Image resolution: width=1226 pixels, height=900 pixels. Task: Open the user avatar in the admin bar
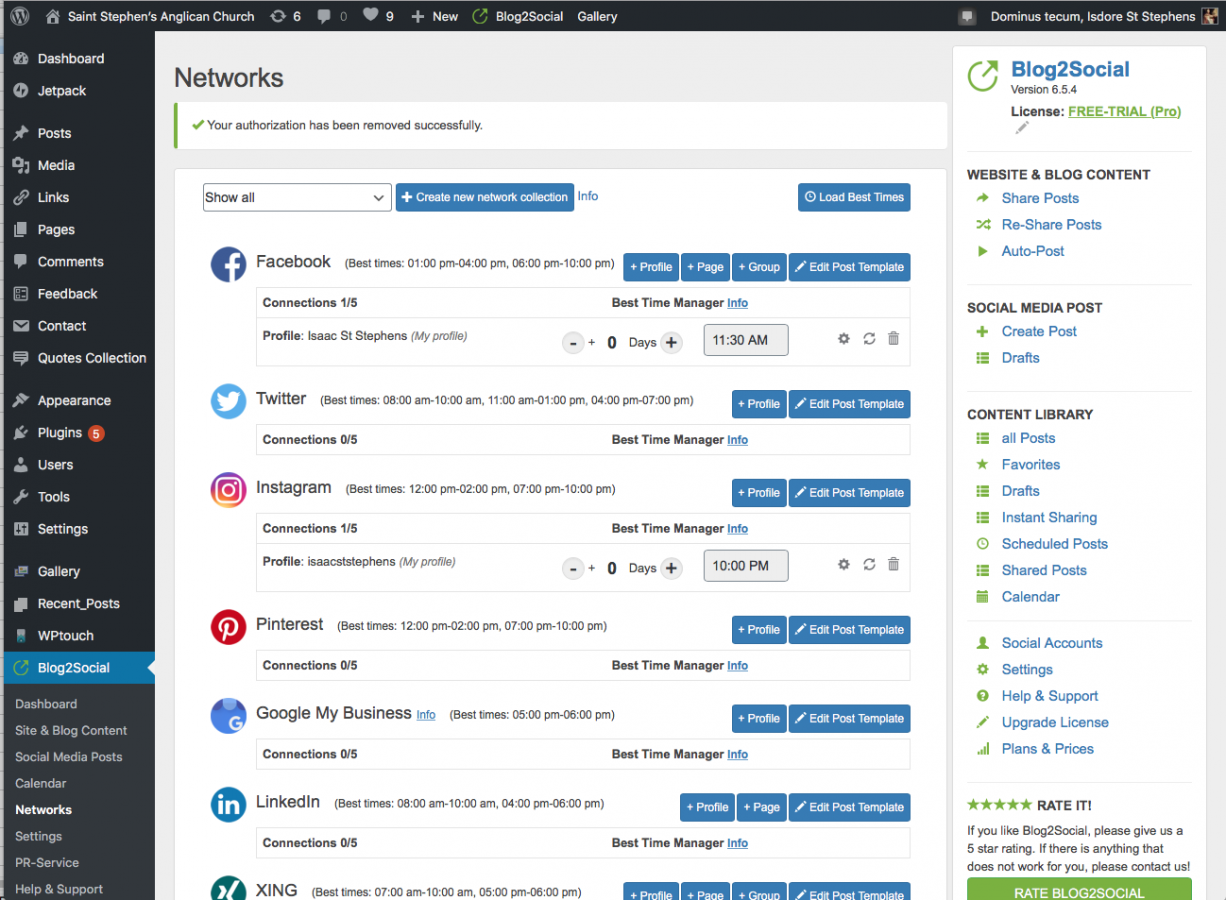(1209, 16)
